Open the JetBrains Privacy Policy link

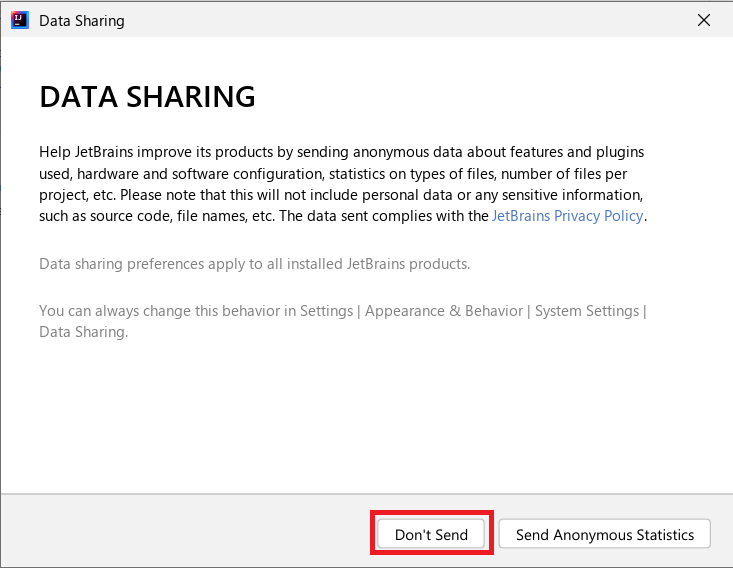pyautogui.click(x=567, y=216)
